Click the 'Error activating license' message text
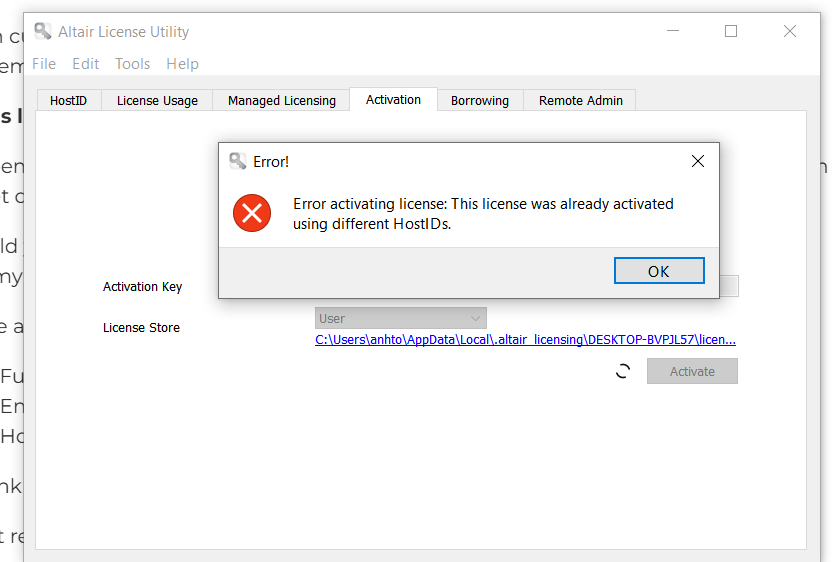The height and width of the screenshot is (562, 832). point(483,213)
